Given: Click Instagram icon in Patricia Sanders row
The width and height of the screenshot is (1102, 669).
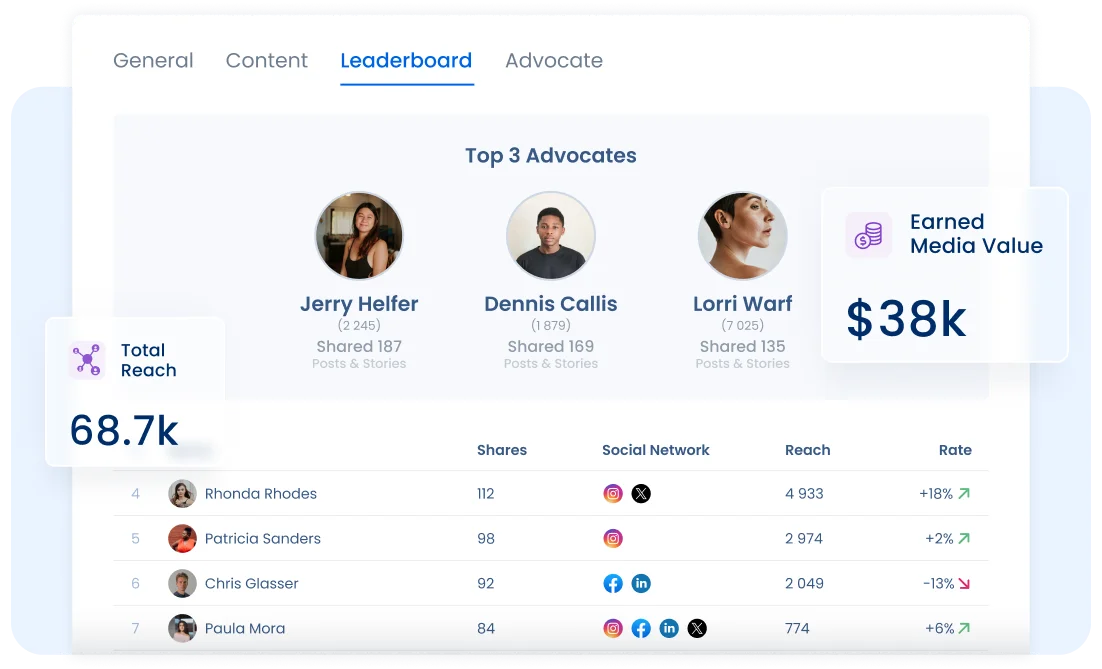Looking at the screenshot, I should tap(613, 538).
